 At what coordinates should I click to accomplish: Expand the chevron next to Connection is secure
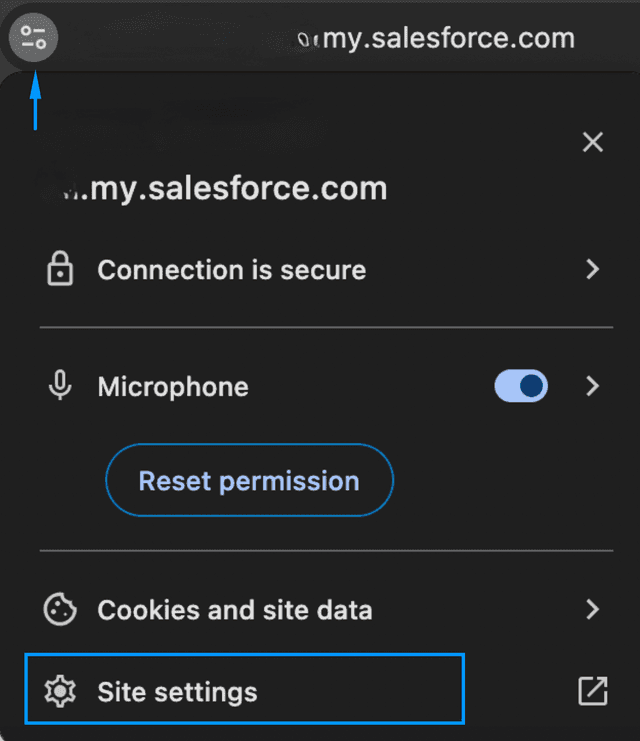(x=593, y=270)
